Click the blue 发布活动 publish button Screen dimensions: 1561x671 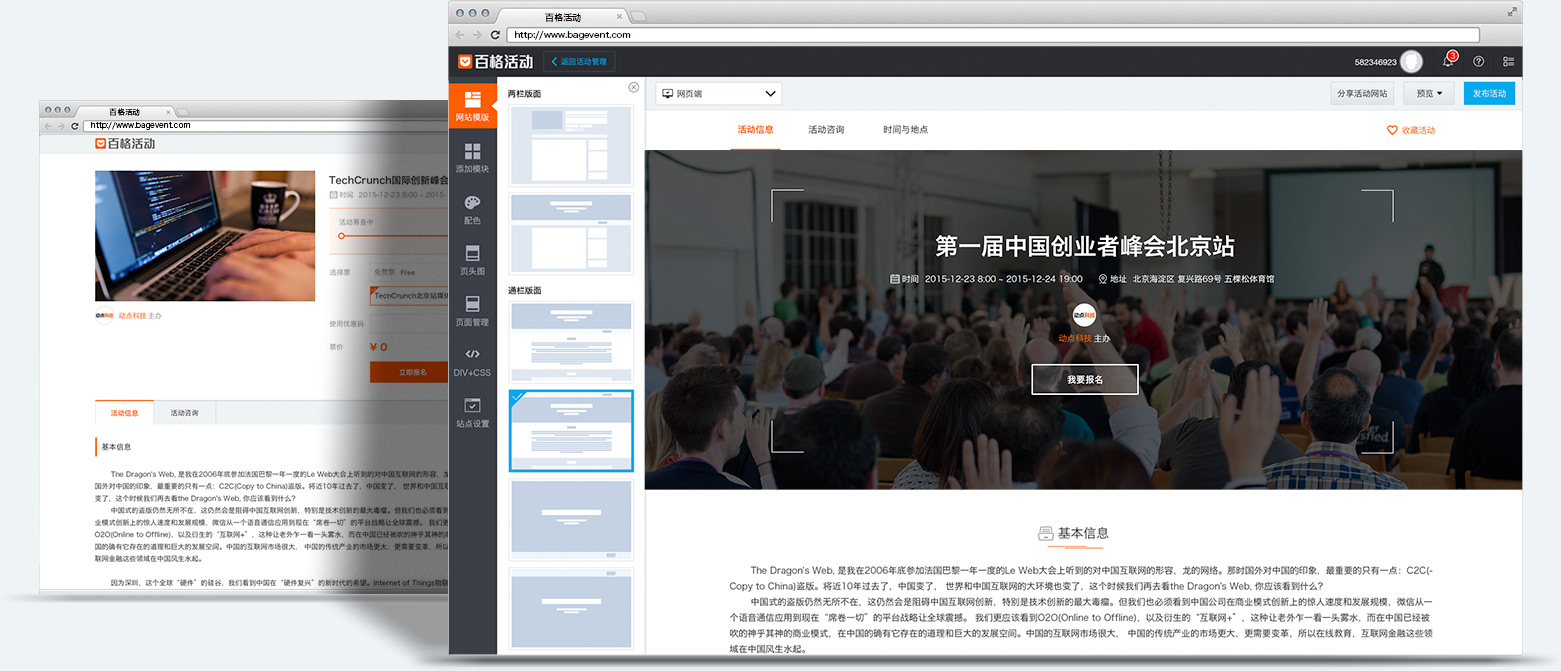click(1489, 94)
